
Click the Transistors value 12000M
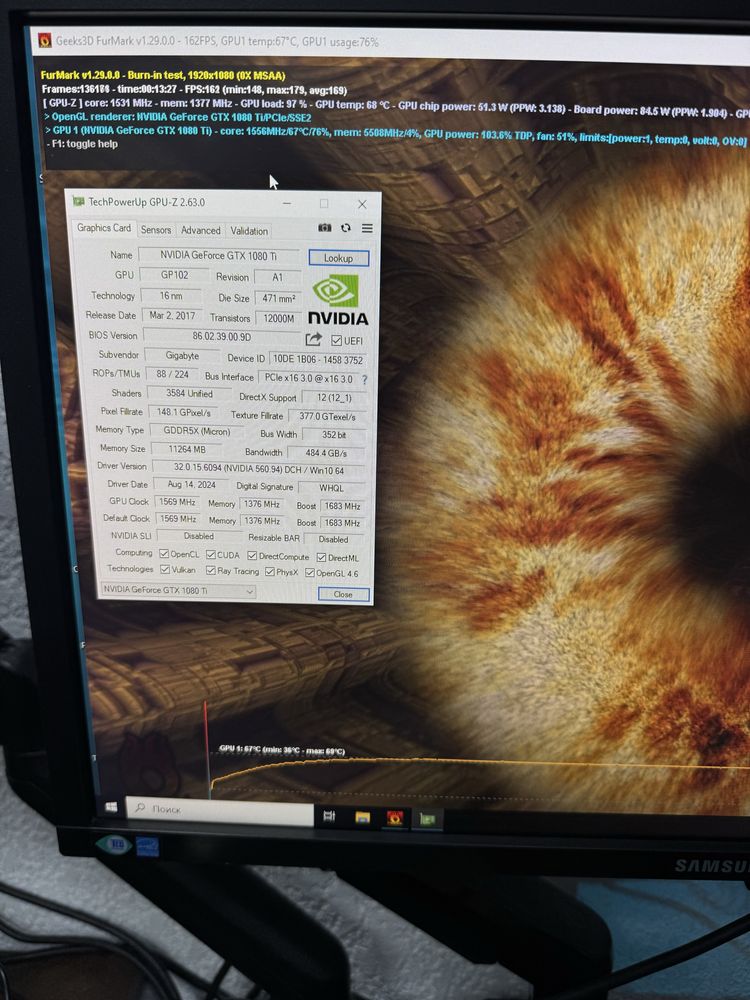pos(279,318)
